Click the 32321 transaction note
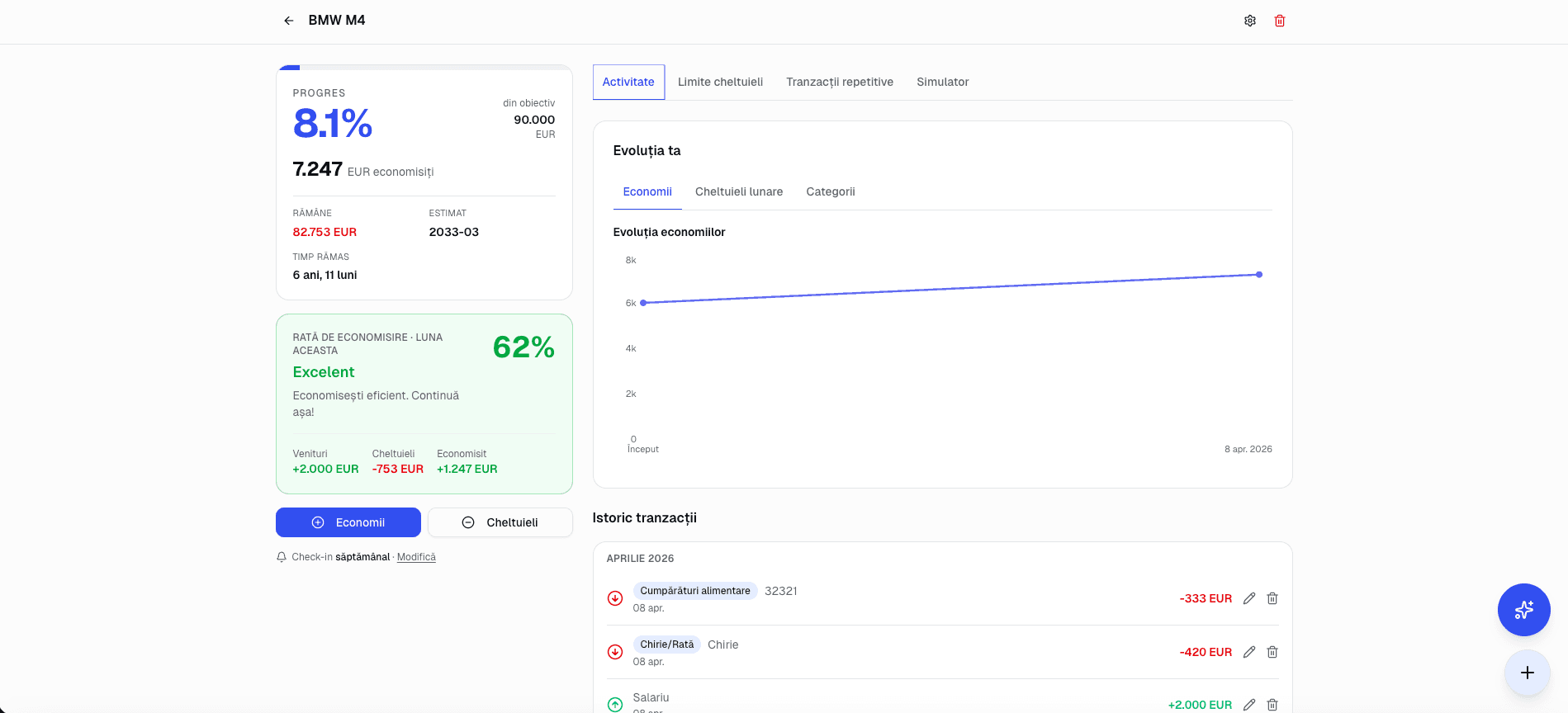 [781, 591]
